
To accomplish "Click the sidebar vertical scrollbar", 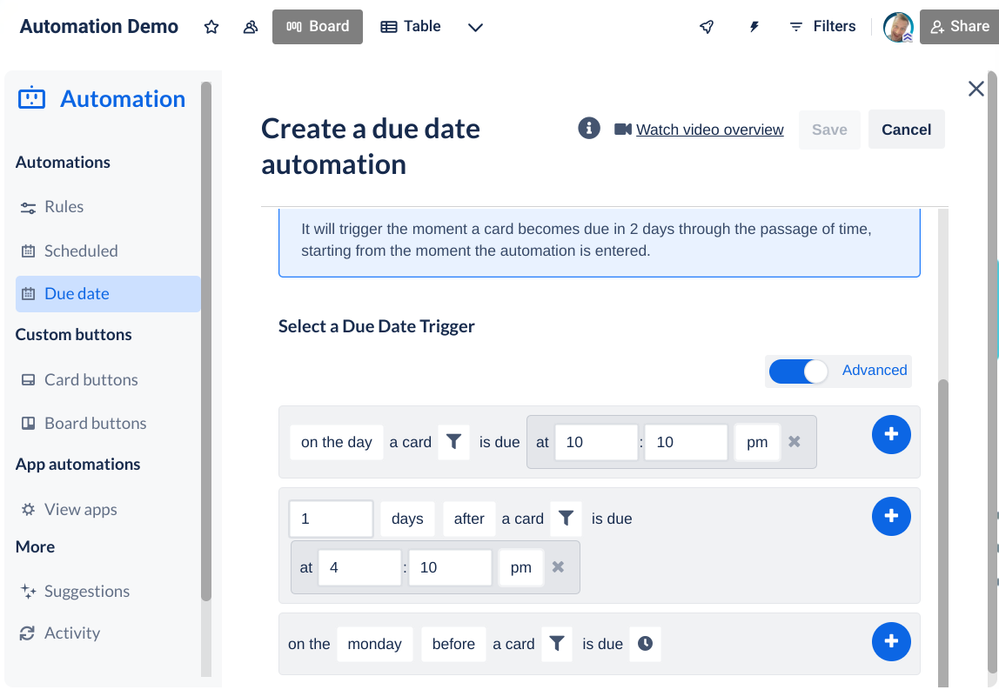I will click(206, 341).
